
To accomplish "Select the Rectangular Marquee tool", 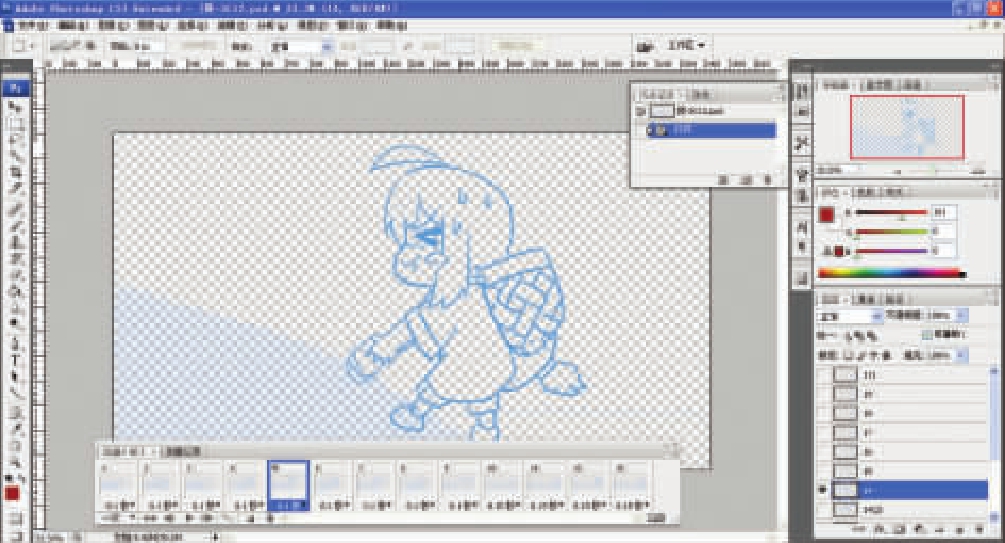I will point(15,122).
